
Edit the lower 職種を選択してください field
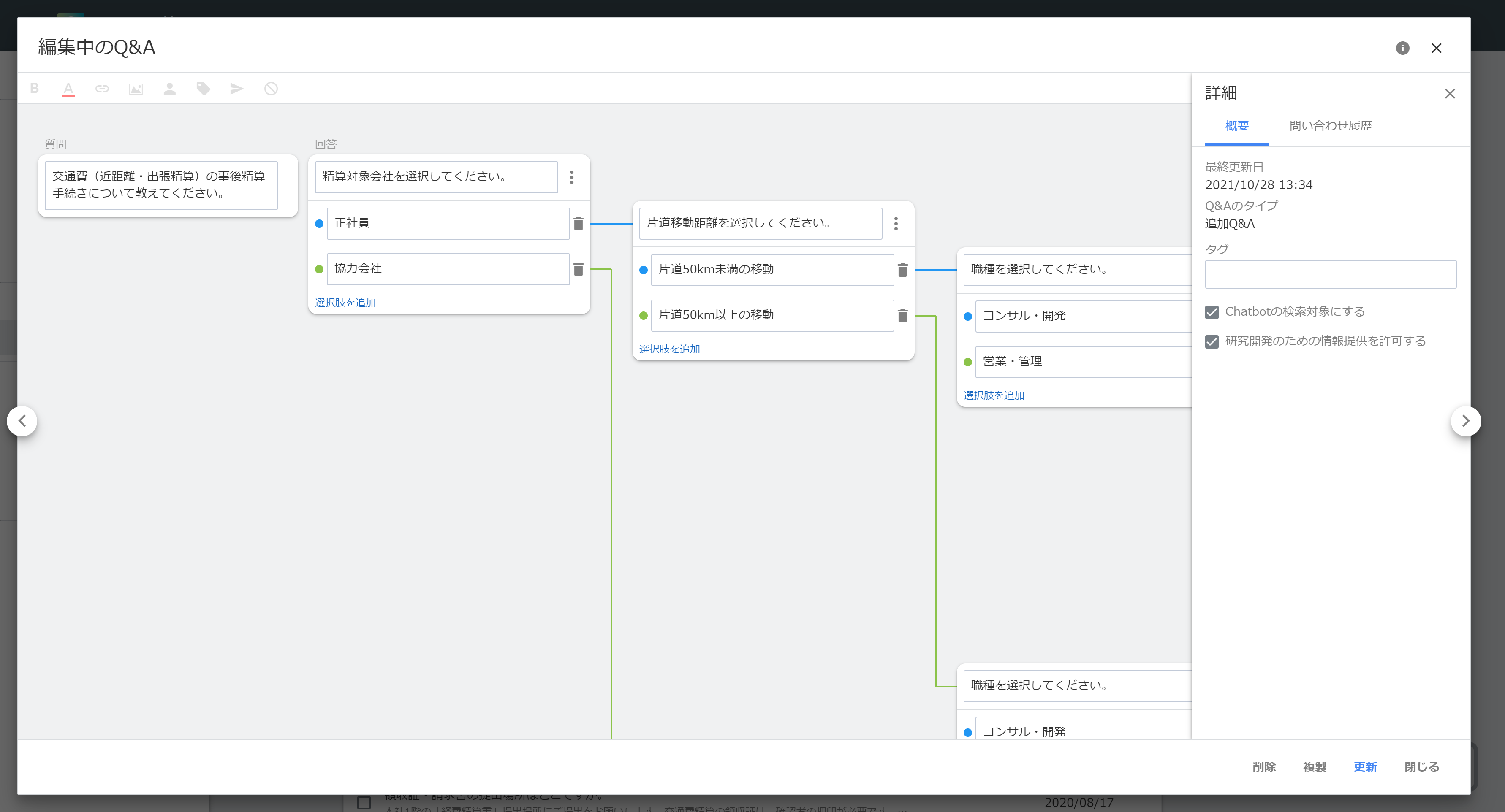[1077, 686]
